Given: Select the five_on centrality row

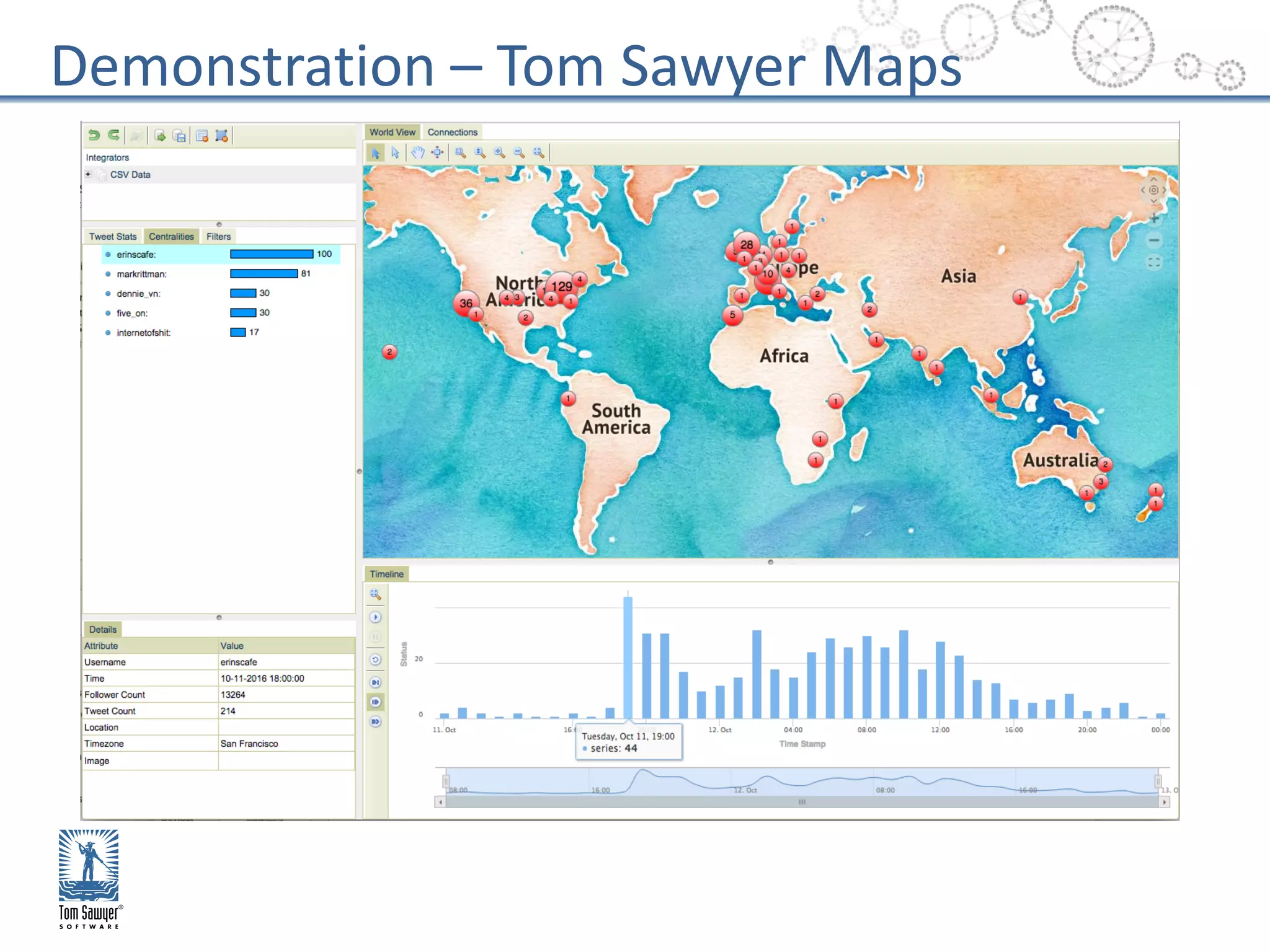Looking at the screenshot, I should point(221,313).
